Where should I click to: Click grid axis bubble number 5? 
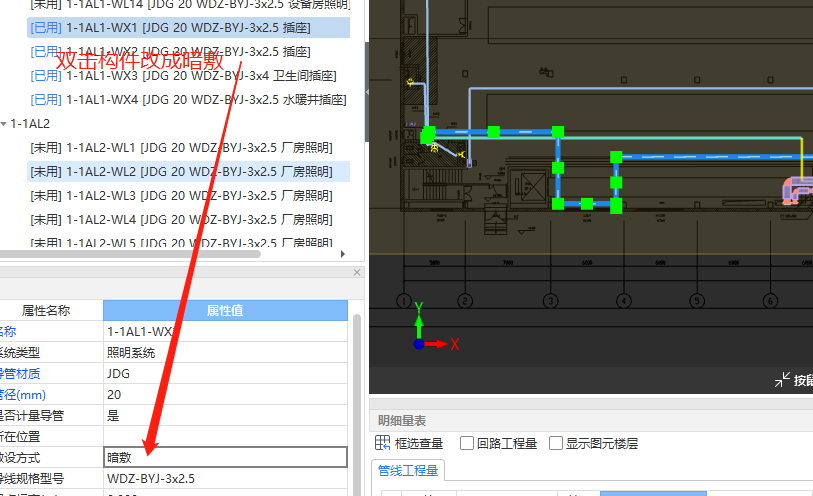(697, 301)
